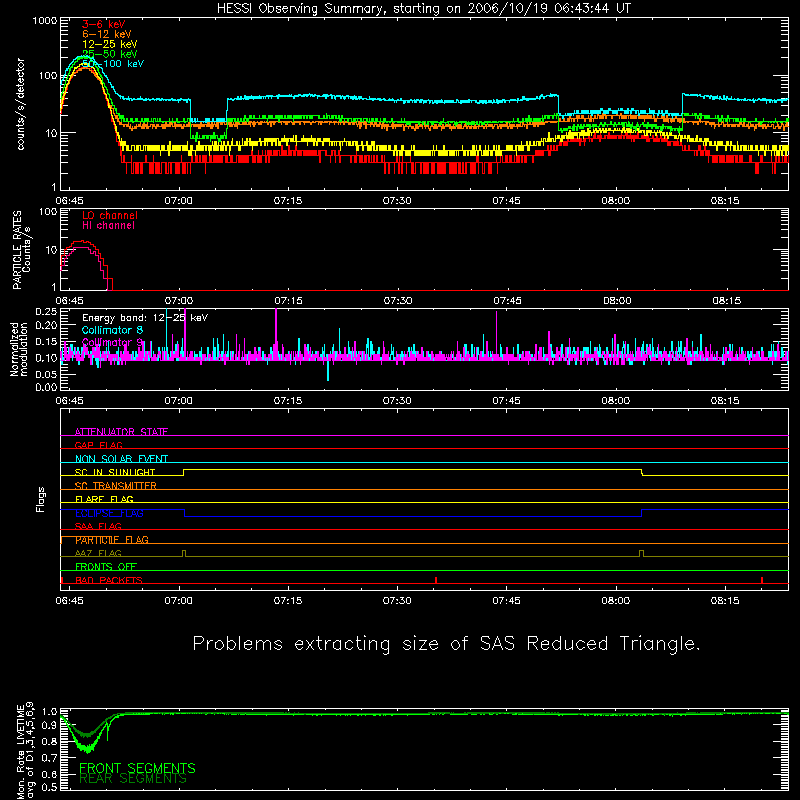800x800 pixels.
Task: Select the LO channel legend label
Action: click(110, 215)
